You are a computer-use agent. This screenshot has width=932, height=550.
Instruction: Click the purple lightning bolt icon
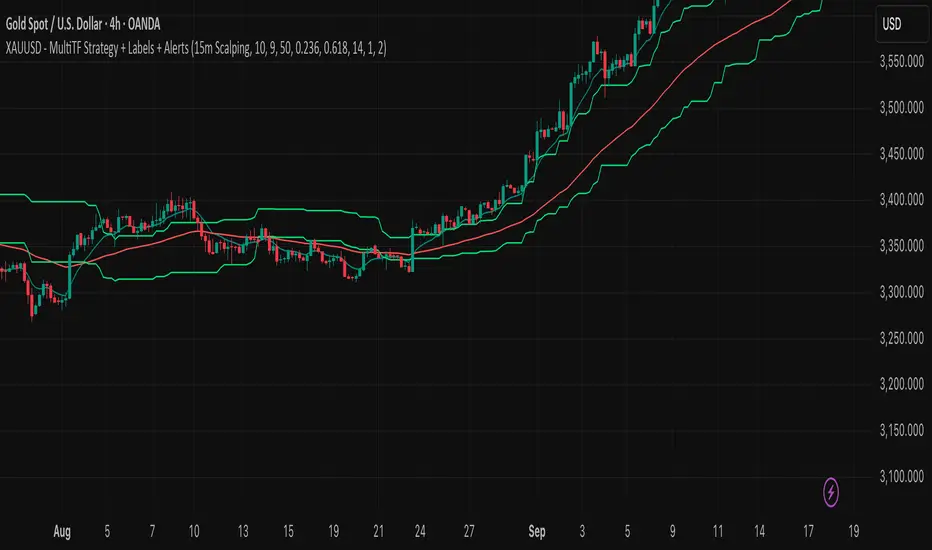tap(830, 492)
